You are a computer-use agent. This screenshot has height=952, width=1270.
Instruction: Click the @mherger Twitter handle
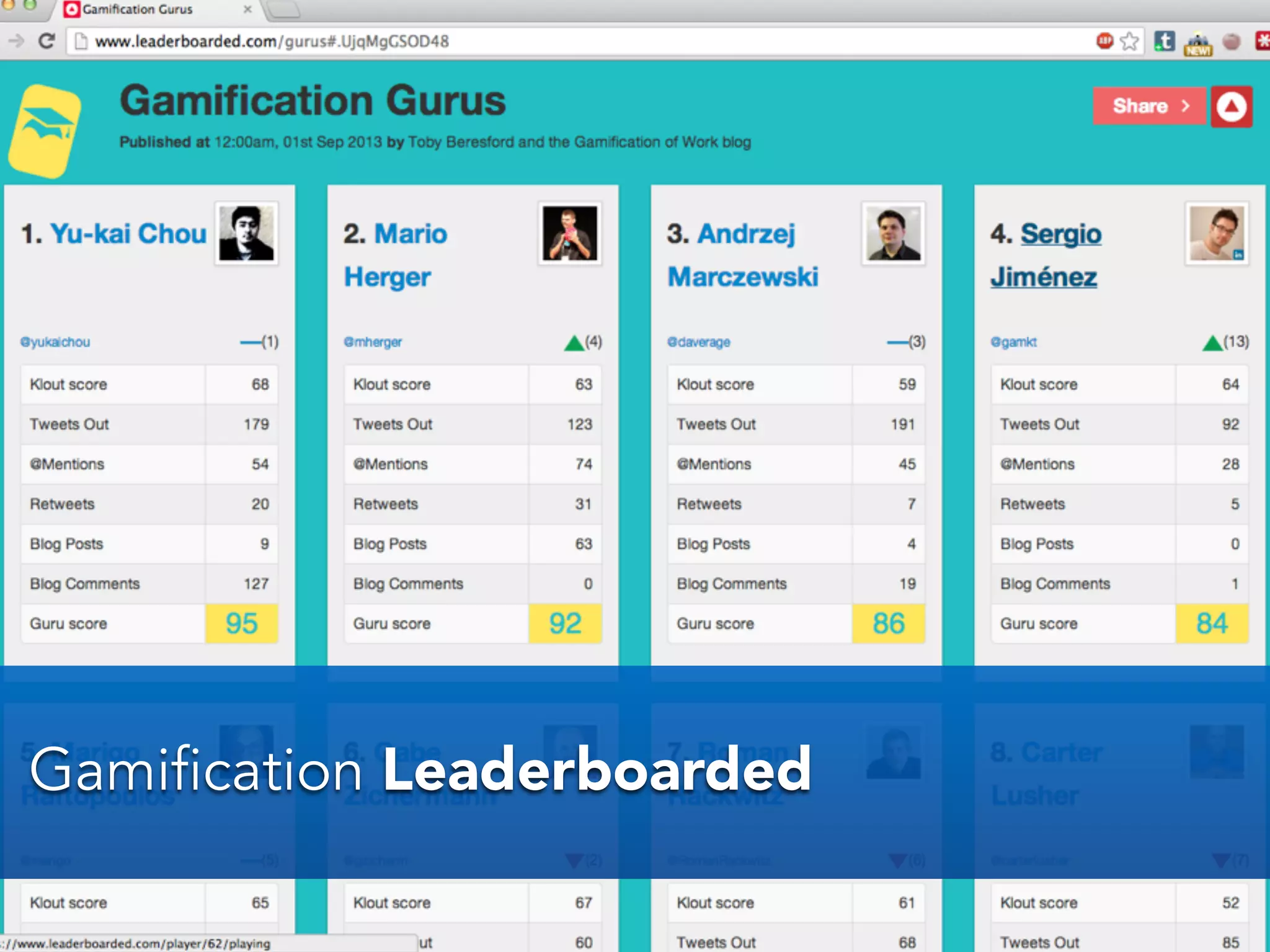373,342
